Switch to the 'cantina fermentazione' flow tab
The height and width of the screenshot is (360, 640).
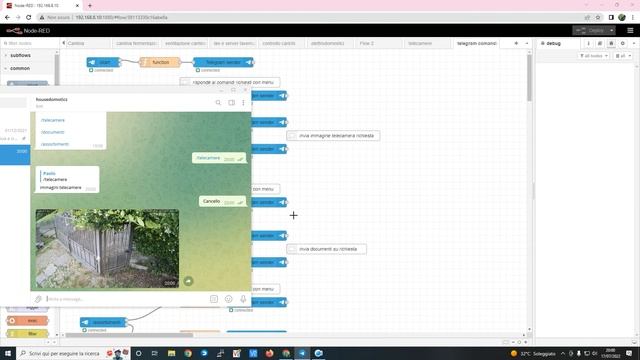pyautogui.click(x=136, y=43)
